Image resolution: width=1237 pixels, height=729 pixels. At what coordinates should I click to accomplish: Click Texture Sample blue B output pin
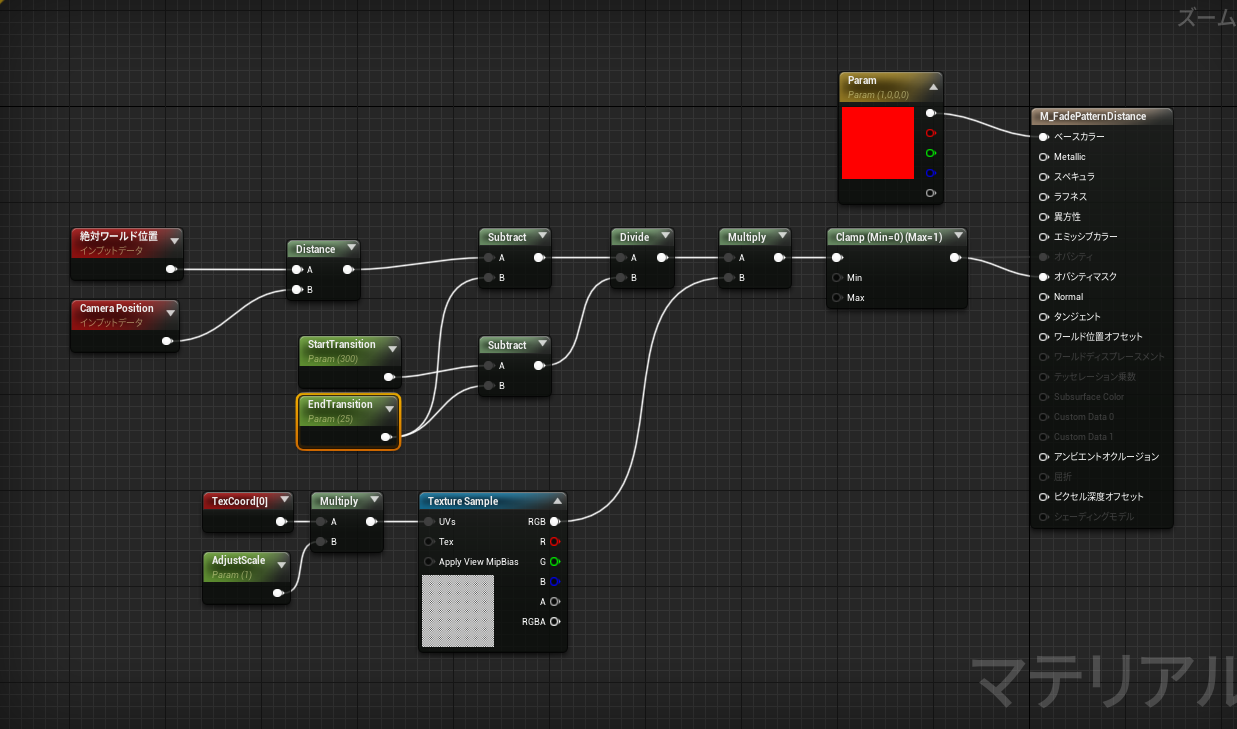[x=555, y=581]
